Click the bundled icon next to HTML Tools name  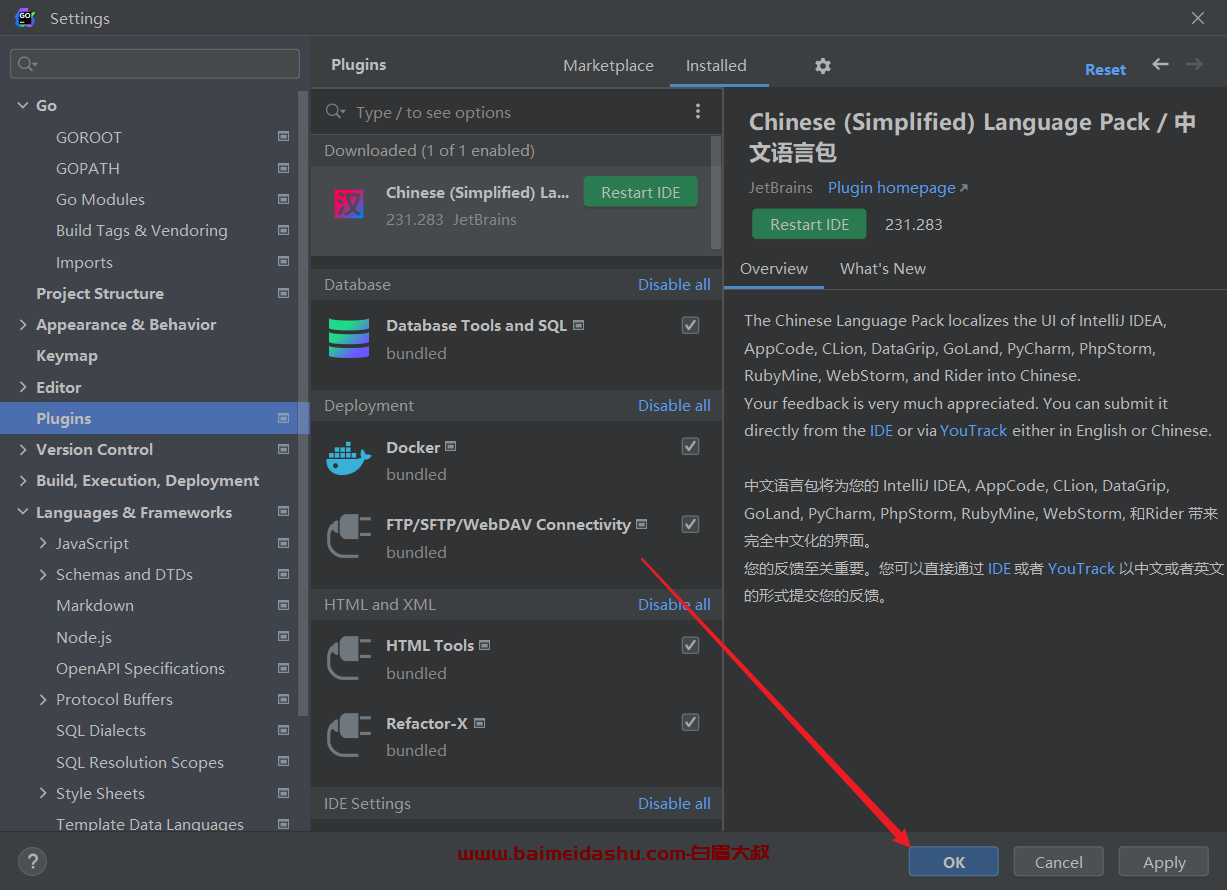[x=485, y=645]
